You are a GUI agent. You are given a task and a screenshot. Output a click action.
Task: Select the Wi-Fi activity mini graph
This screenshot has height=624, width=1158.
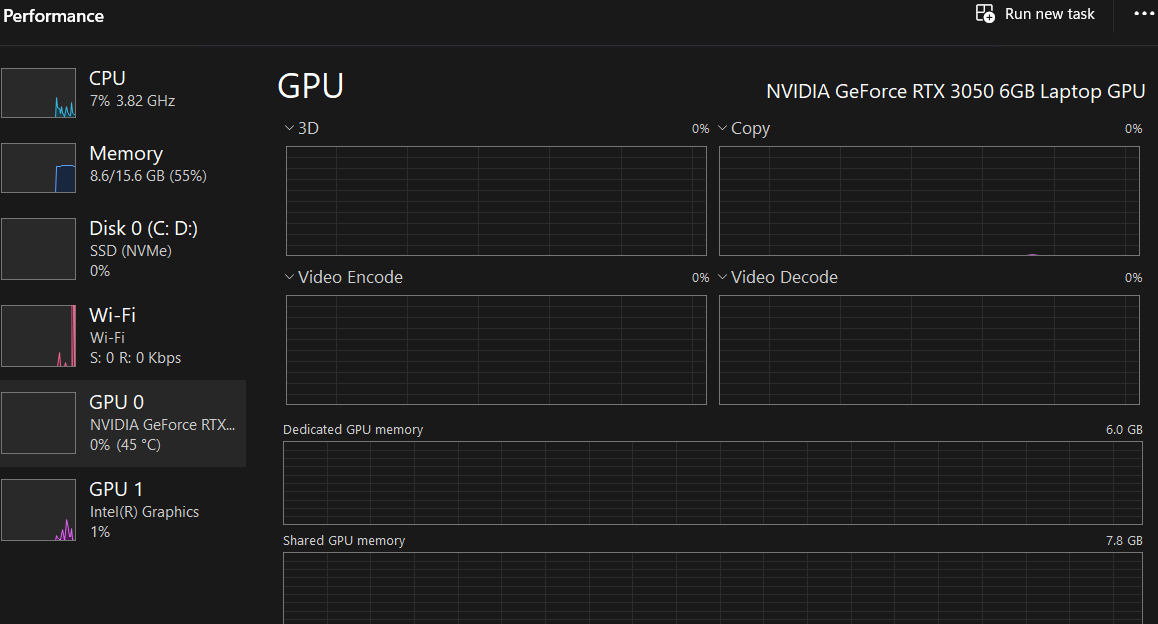click(x=38, y=336)
